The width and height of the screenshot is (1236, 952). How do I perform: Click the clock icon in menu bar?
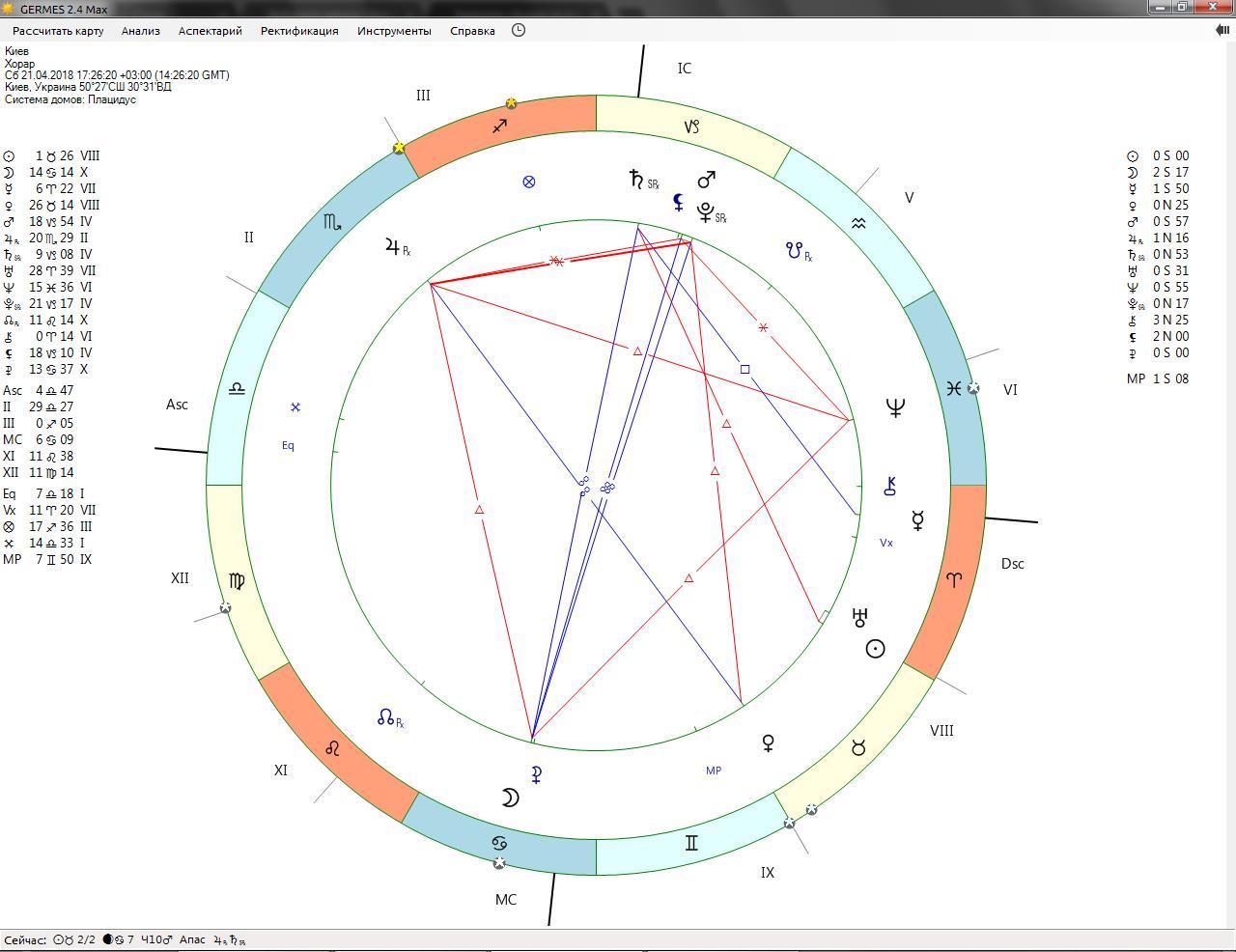point(519,30)
